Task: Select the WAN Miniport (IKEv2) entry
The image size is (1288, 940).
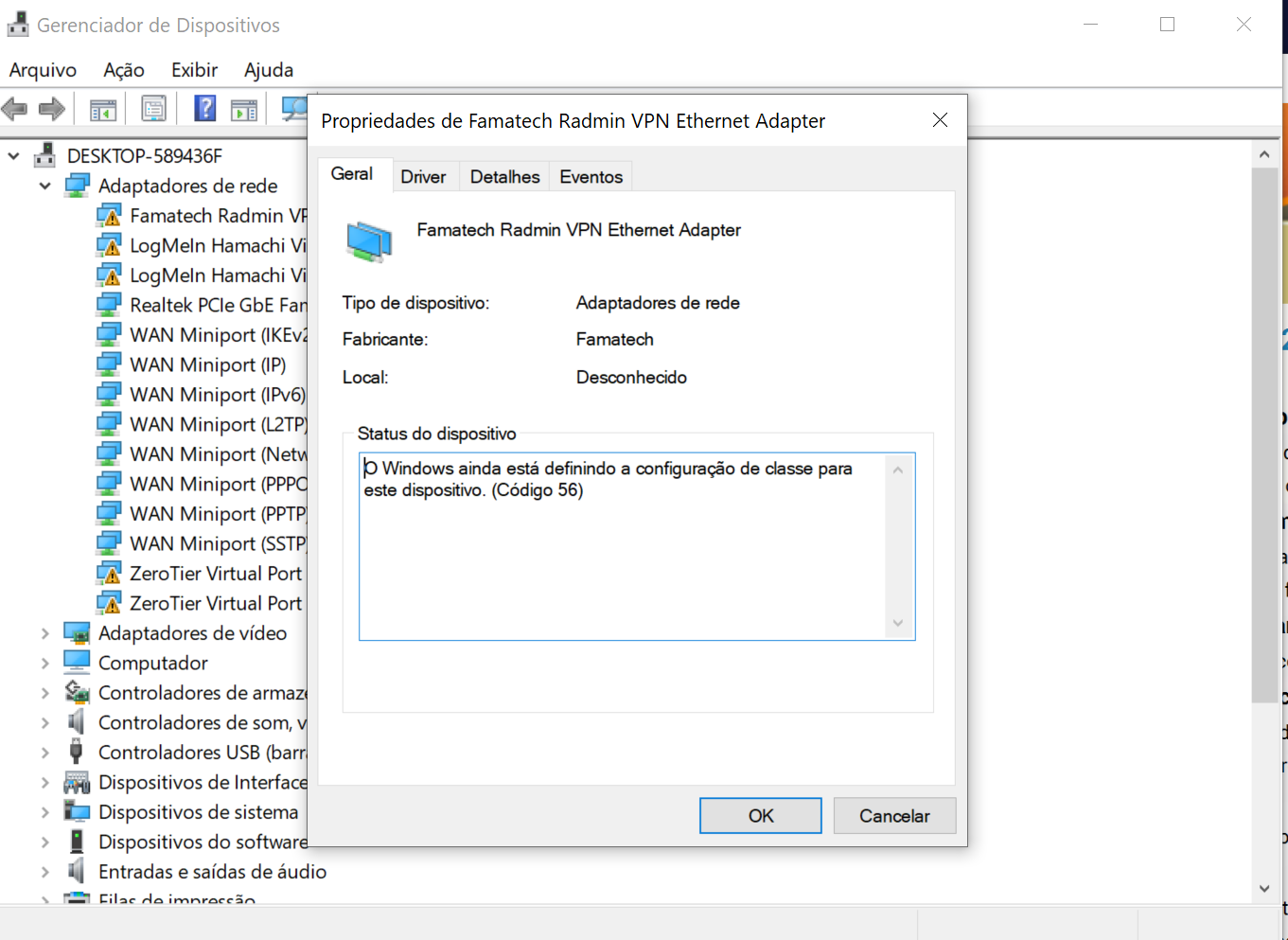Action: point(202,335)
